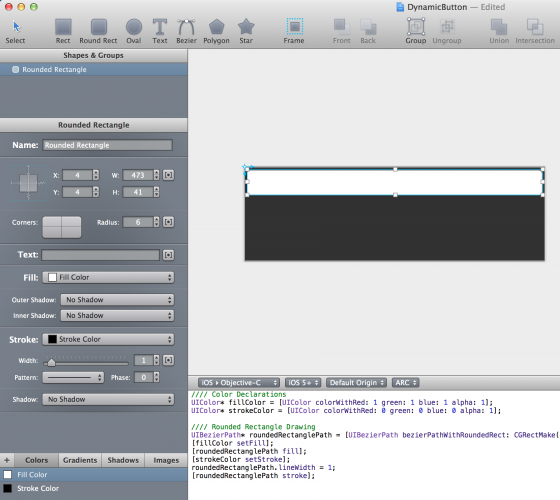Open the Outer Shadow dropdown
560x500 pixels.
[x=117, y=300]
